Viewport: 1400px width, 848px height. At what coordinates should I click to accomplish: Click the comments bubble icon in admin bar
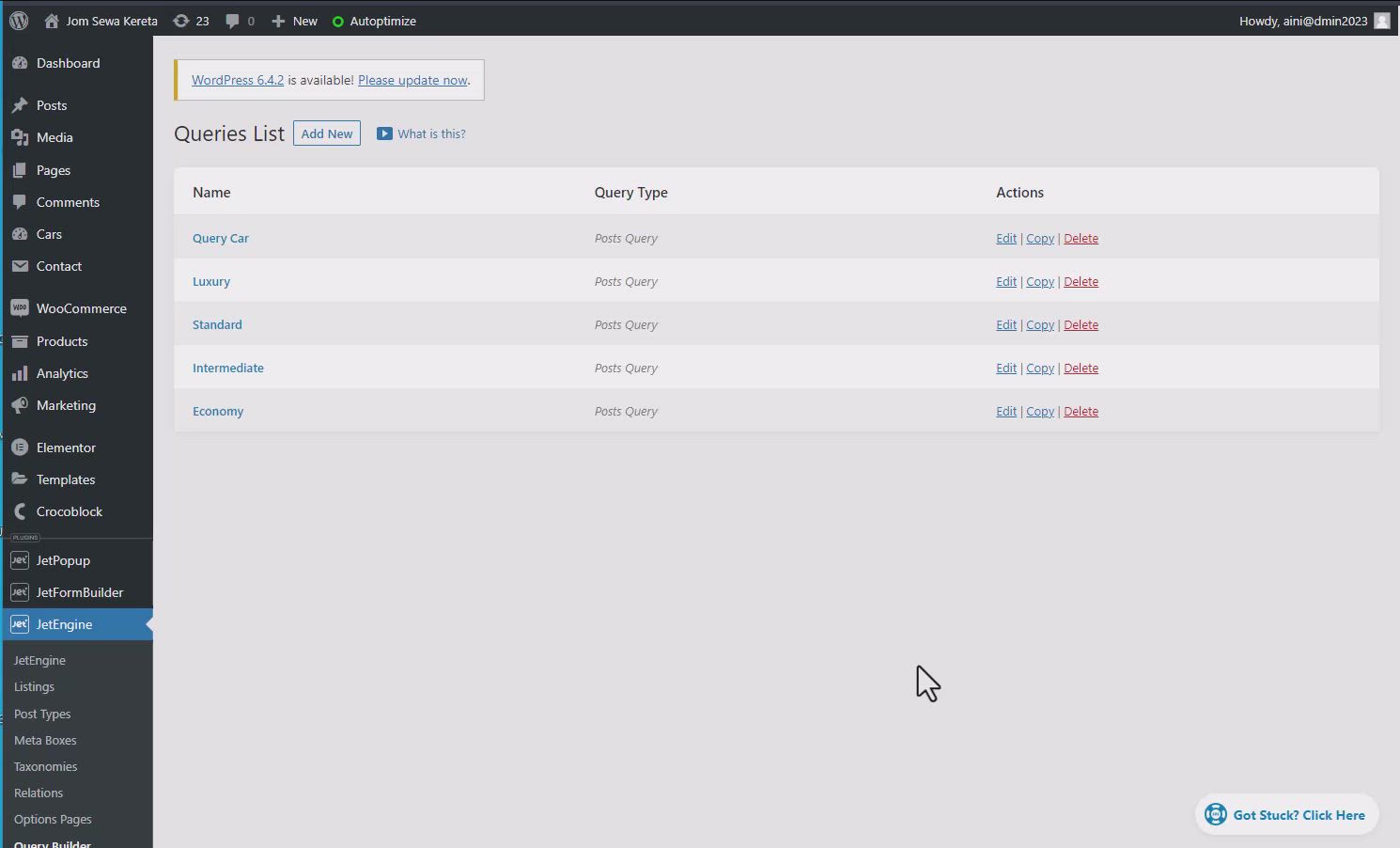coord(232,21)
